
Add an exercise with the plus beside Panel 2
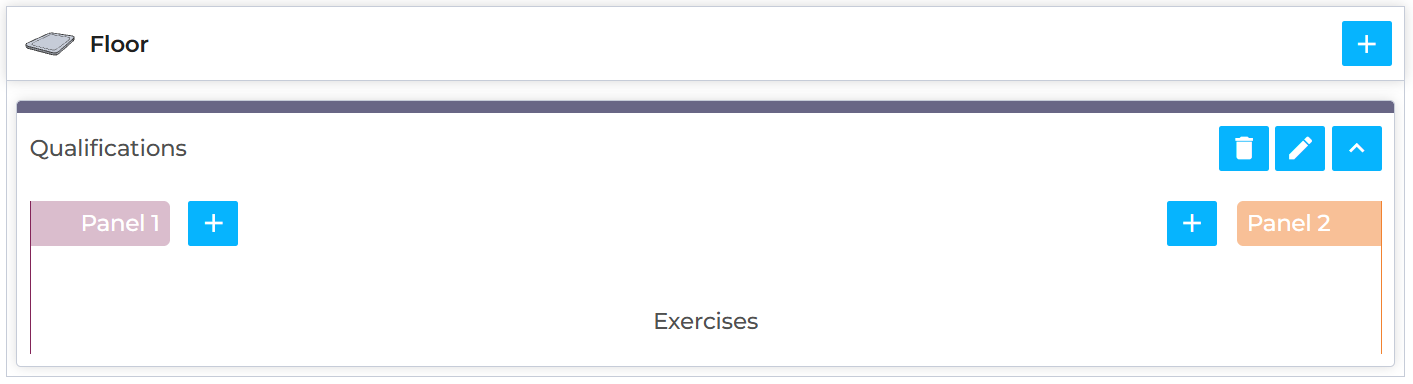pyautogui.click(x=1192, y=223)
